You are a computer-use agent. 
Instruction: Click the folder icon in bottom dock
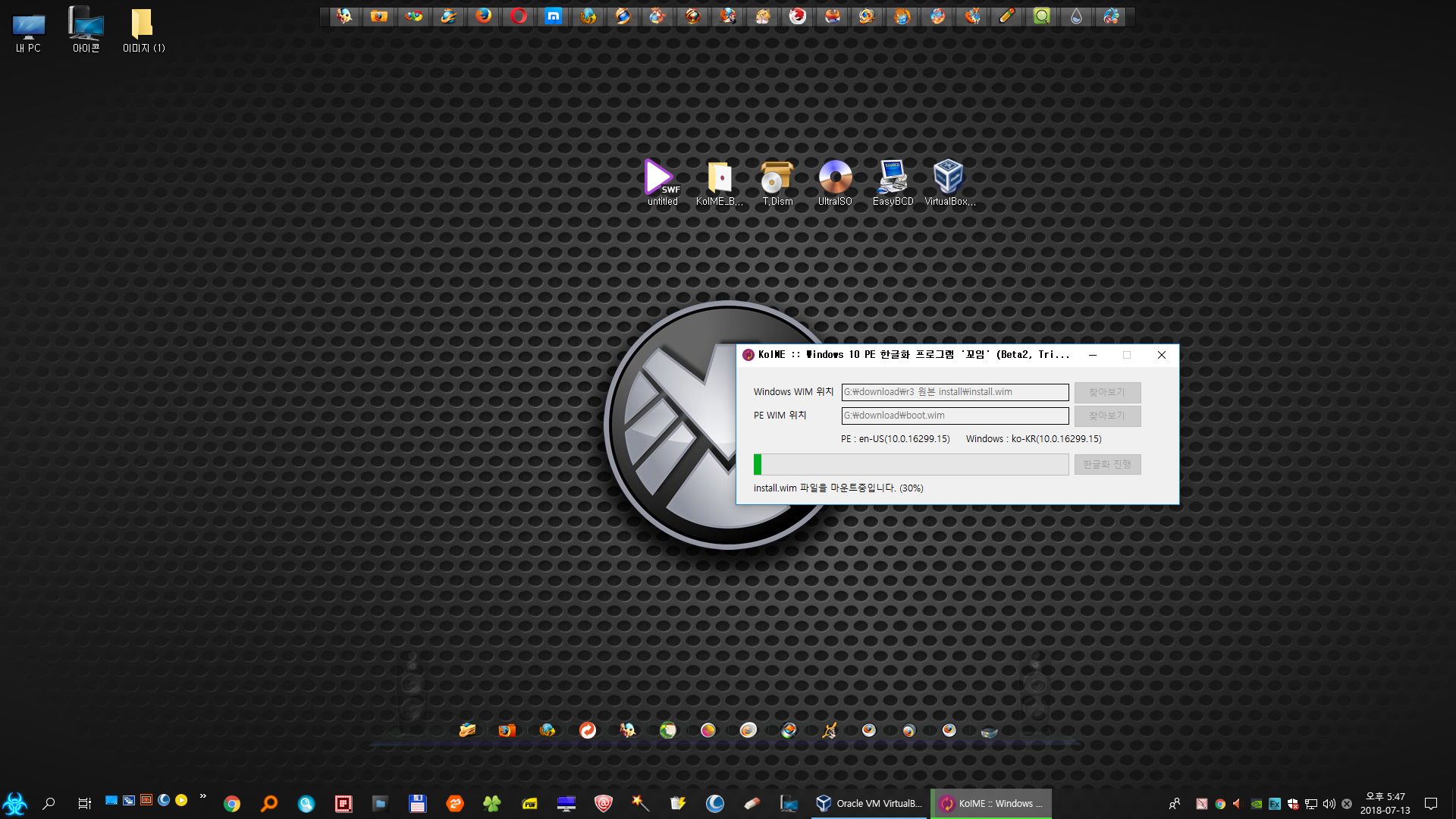coord(467,730)
